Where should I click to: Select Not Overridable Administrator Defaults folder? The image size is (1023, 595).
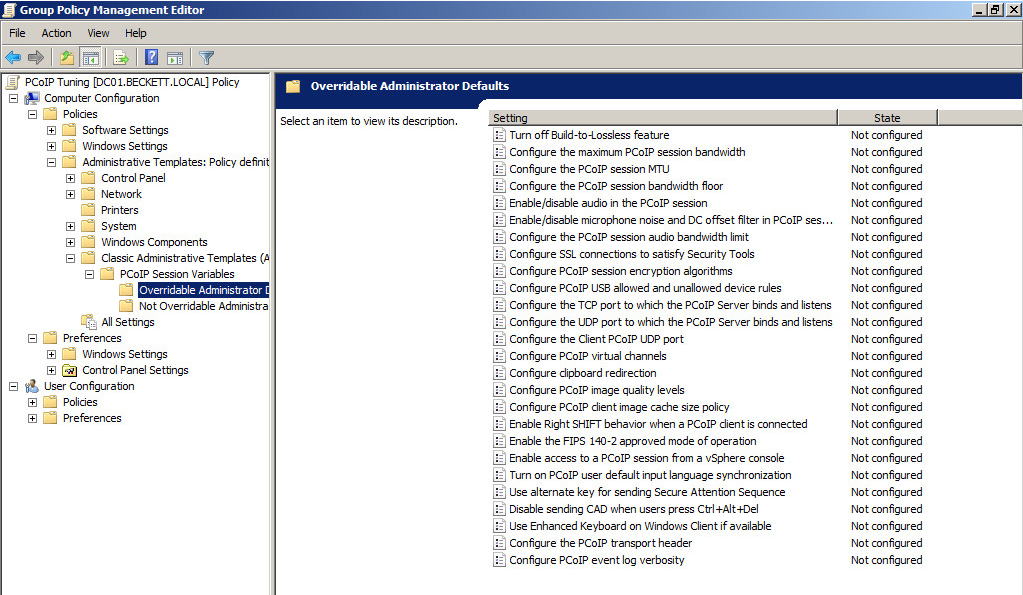point(203,306)
